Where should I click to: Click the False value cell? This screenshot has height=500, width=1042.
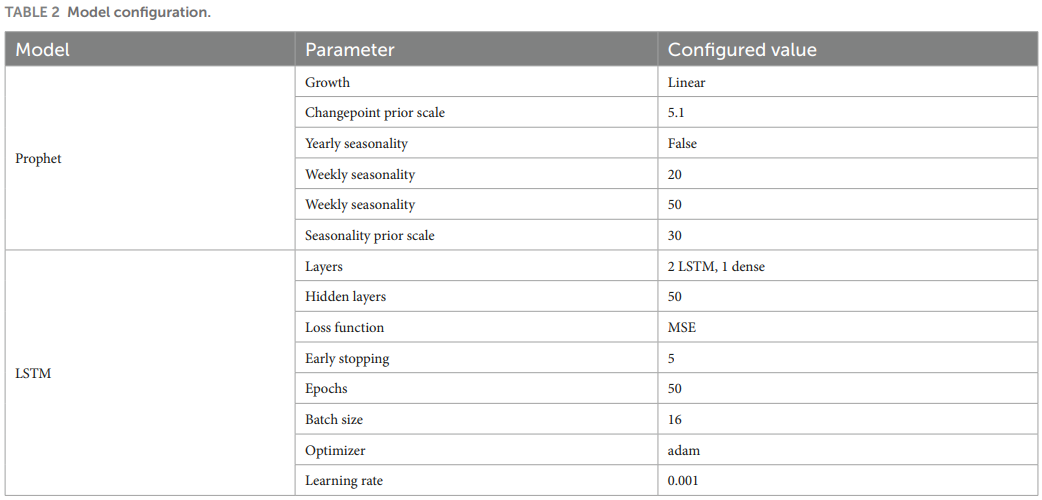coord(847,143)
